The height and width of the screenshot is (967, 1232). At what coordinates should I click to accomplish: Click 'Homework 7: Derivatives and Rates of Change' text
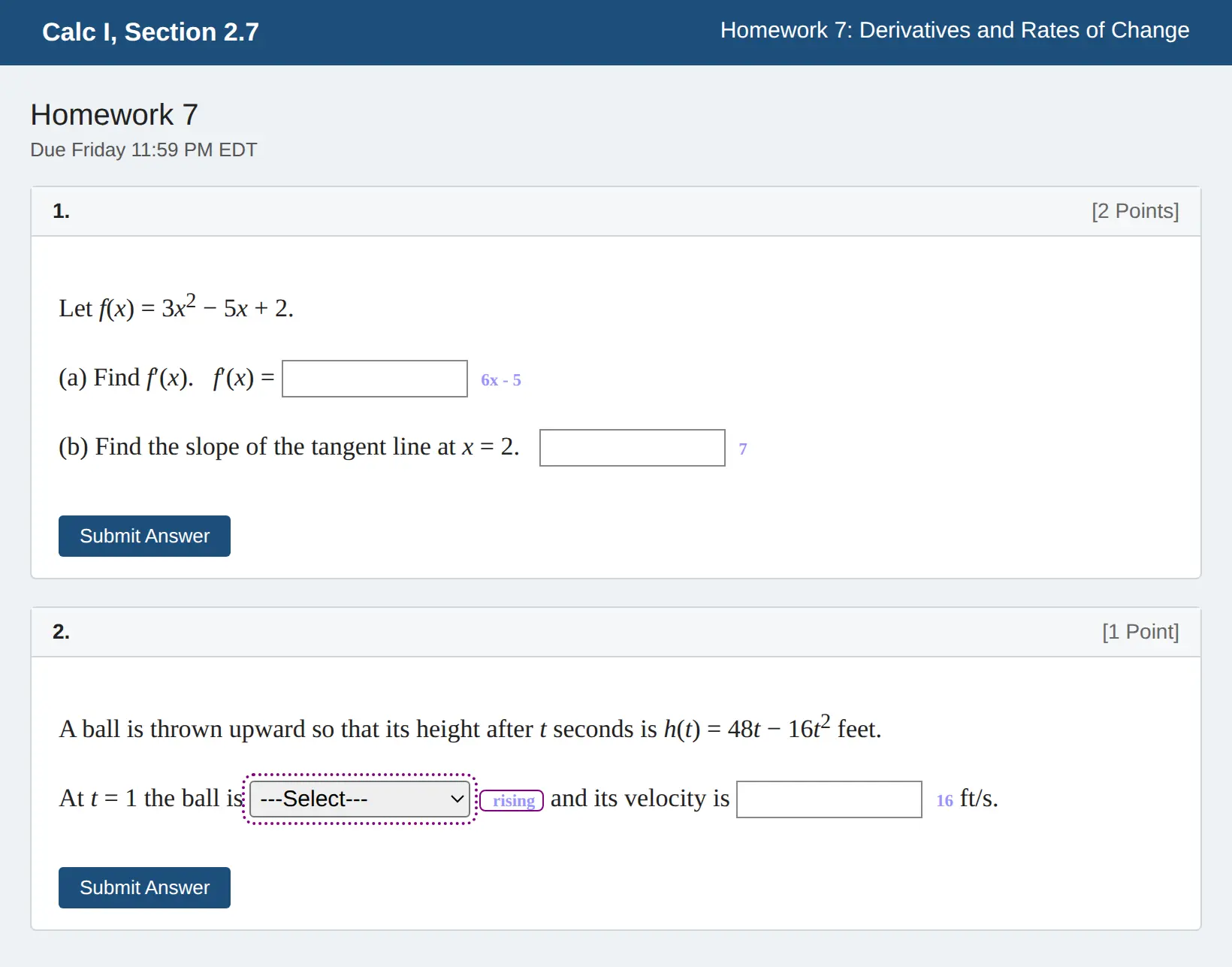955,30
